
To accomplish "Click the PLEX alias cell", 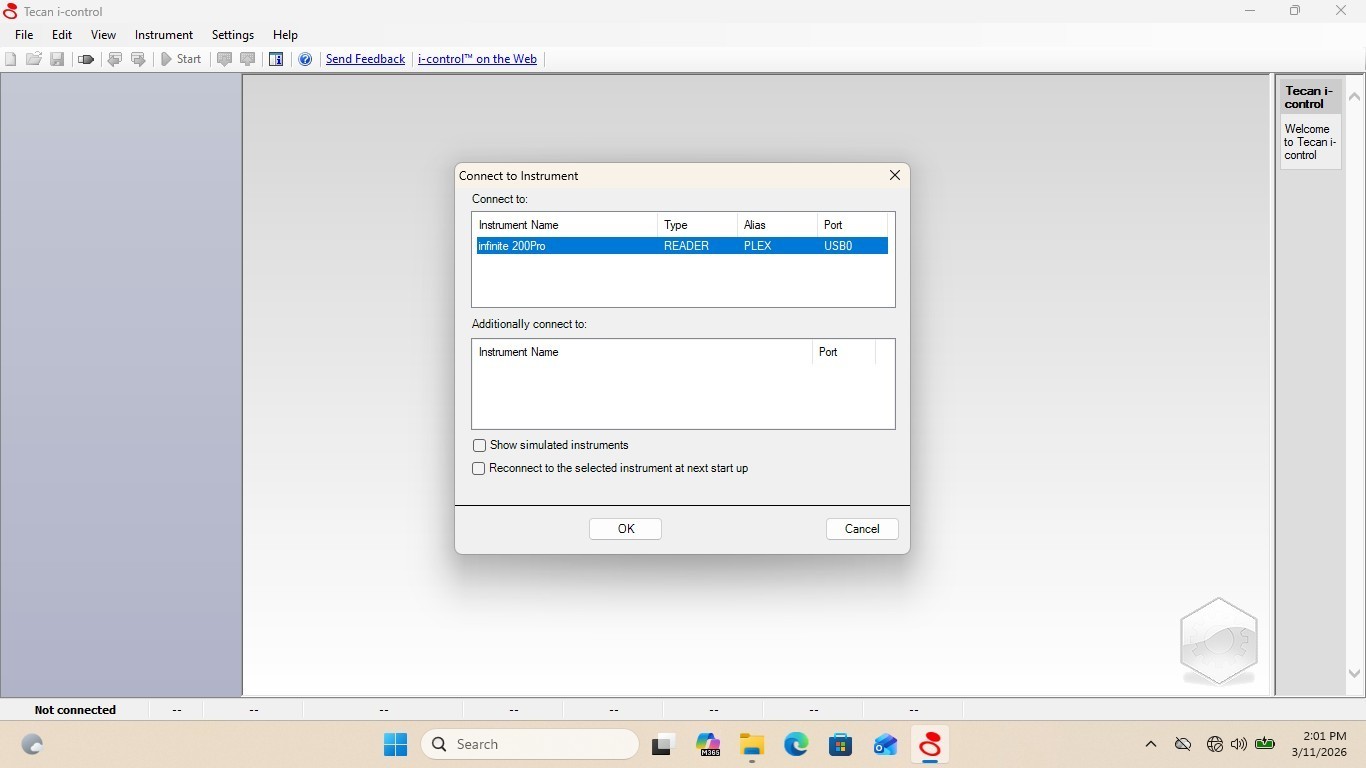I will pos(757,246).
